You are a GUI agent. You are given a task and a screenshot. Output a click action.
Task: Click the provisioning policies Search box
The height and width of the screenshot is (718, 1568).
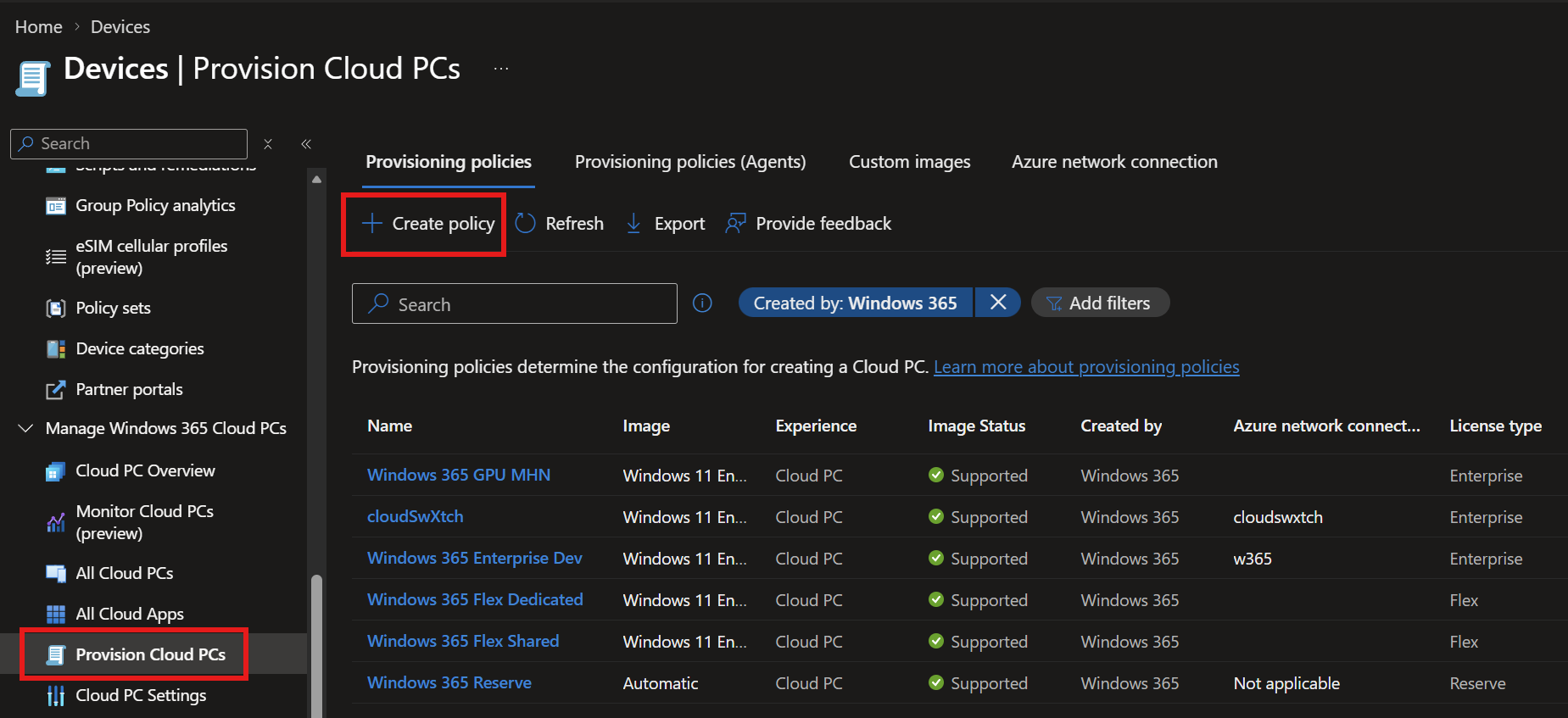coord(515,303)
